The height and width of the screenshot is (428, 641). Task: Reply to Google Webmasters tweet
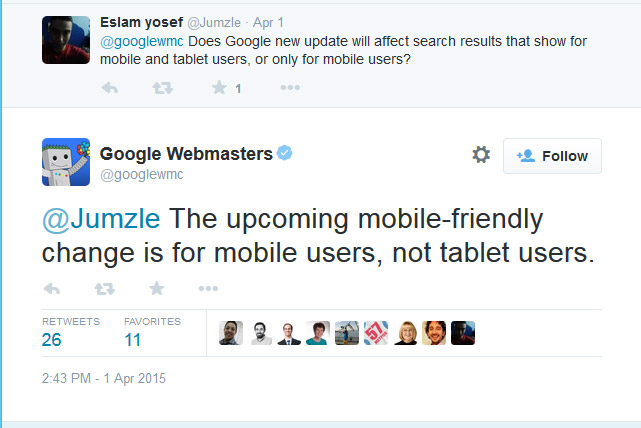(x=53, y=289)
